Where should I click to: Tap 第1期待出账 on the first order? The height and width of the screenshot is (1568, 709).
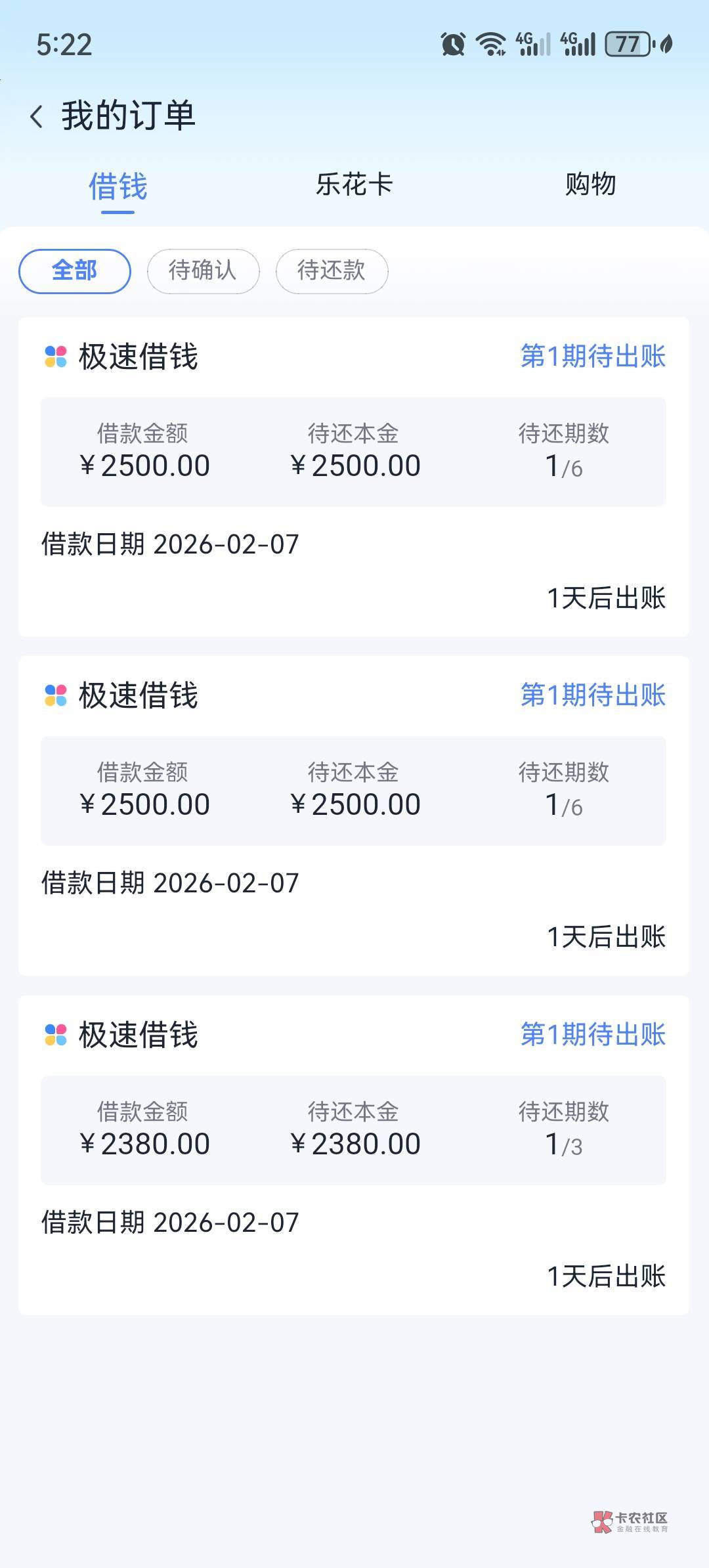pyautogui.click(x=593, y=357)
